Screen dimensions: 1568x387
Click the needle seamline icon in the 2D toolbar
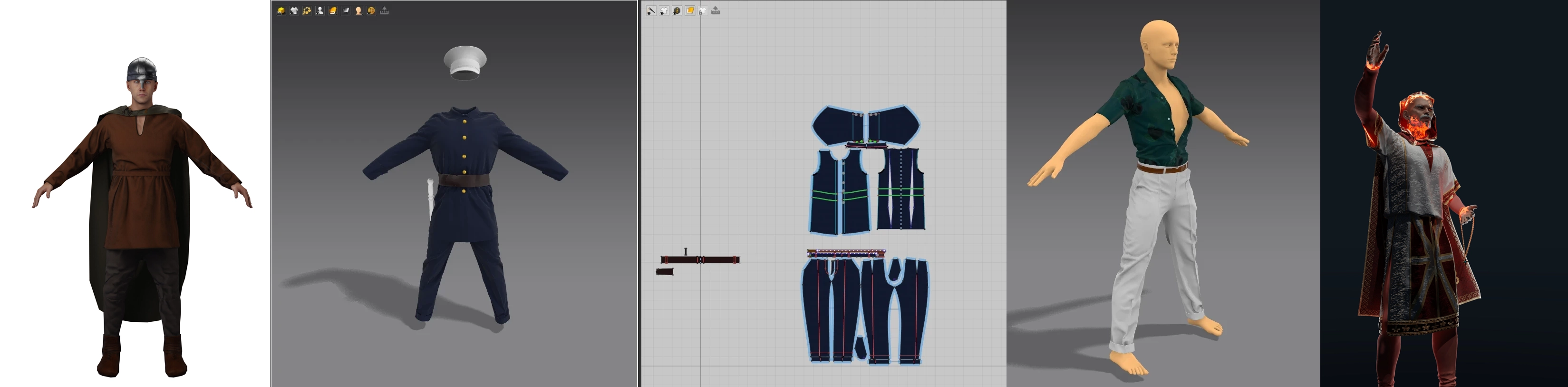coord(651,10)
